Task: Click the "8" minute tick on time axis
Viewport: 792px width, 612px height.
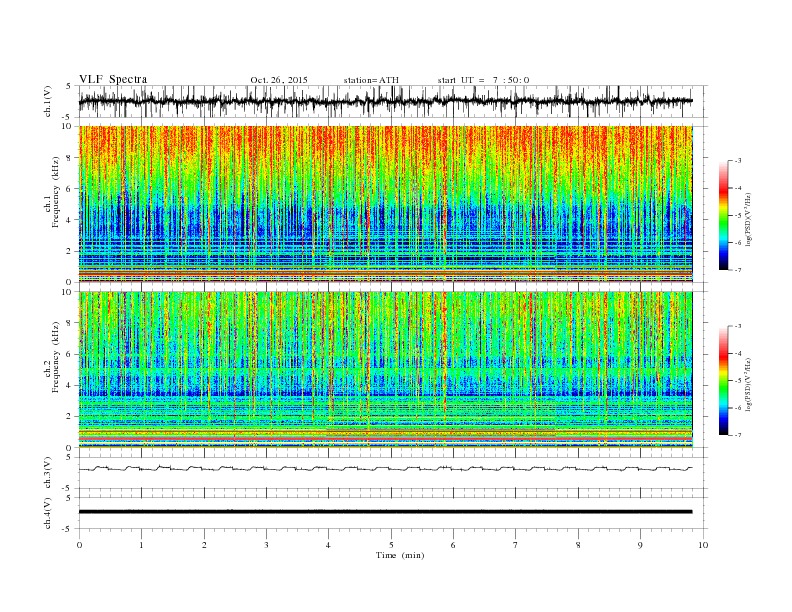Action: point(578,545)
